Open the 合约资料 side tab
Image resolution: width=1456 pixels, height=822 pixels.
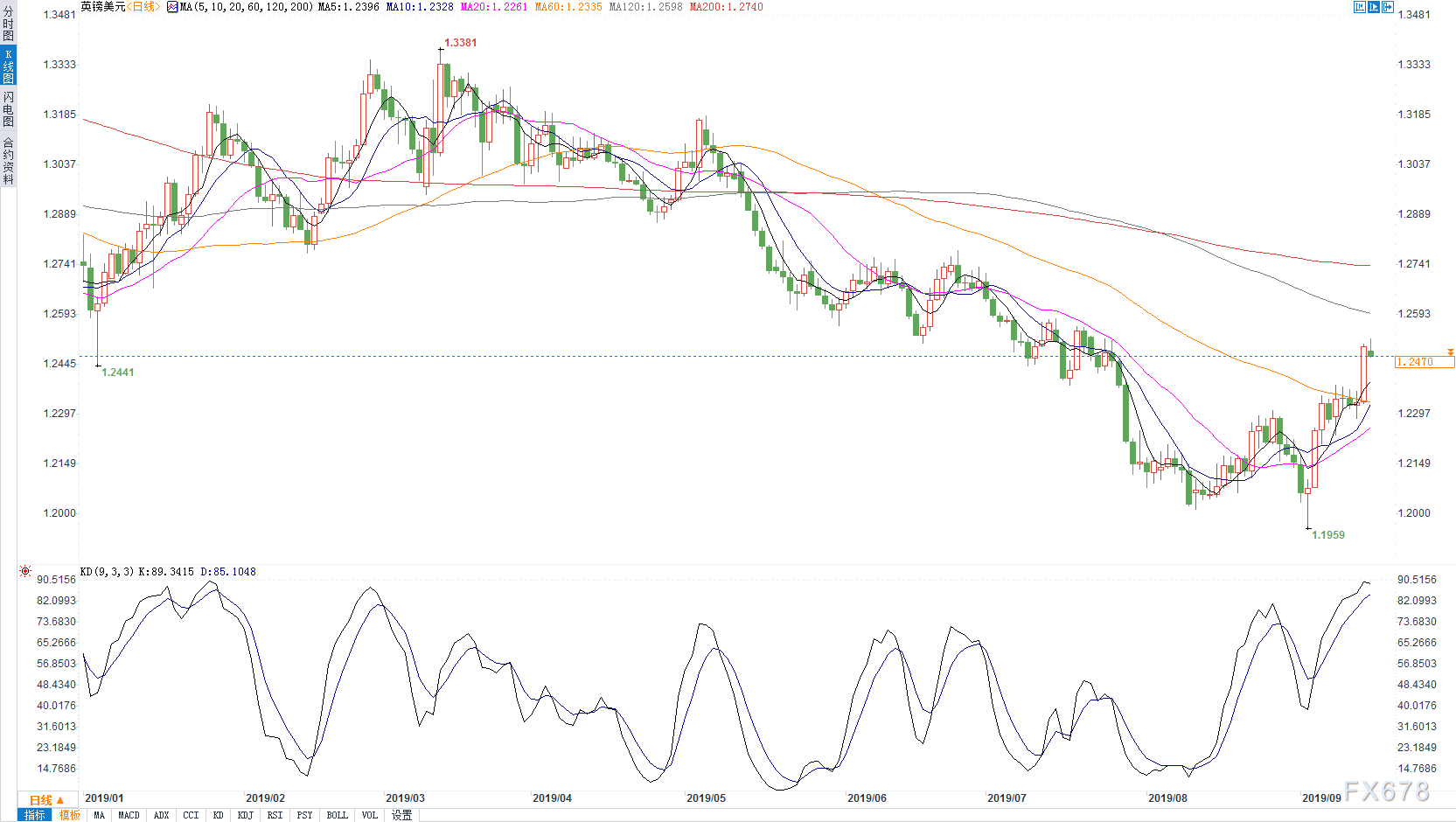click(8, 160)
